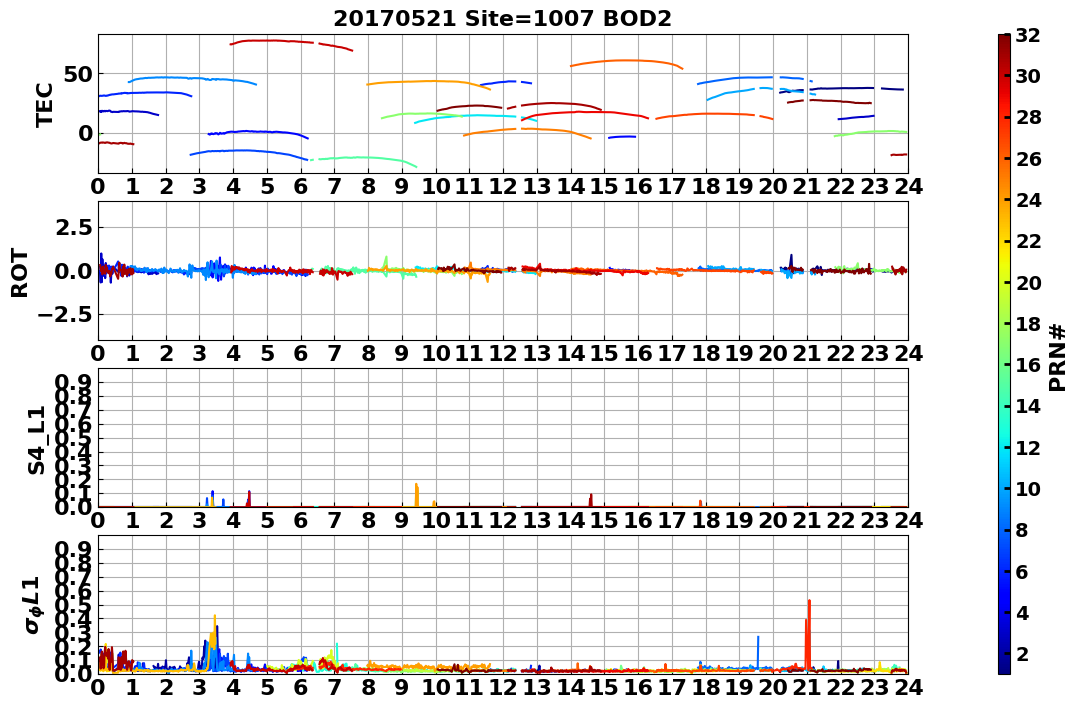Click the 50 tick on the TEC axis
This screenshot has height=709, width=1077.
(x=78, y=74)
